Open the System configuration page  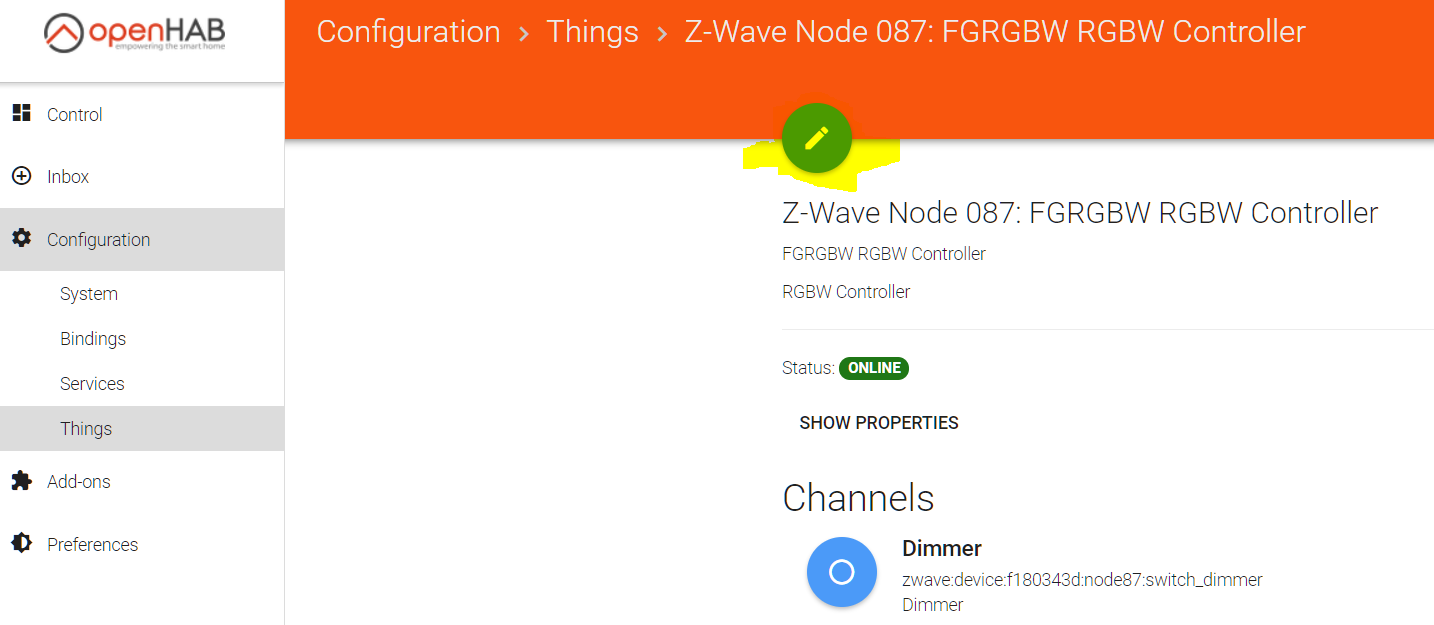[89, 294]
